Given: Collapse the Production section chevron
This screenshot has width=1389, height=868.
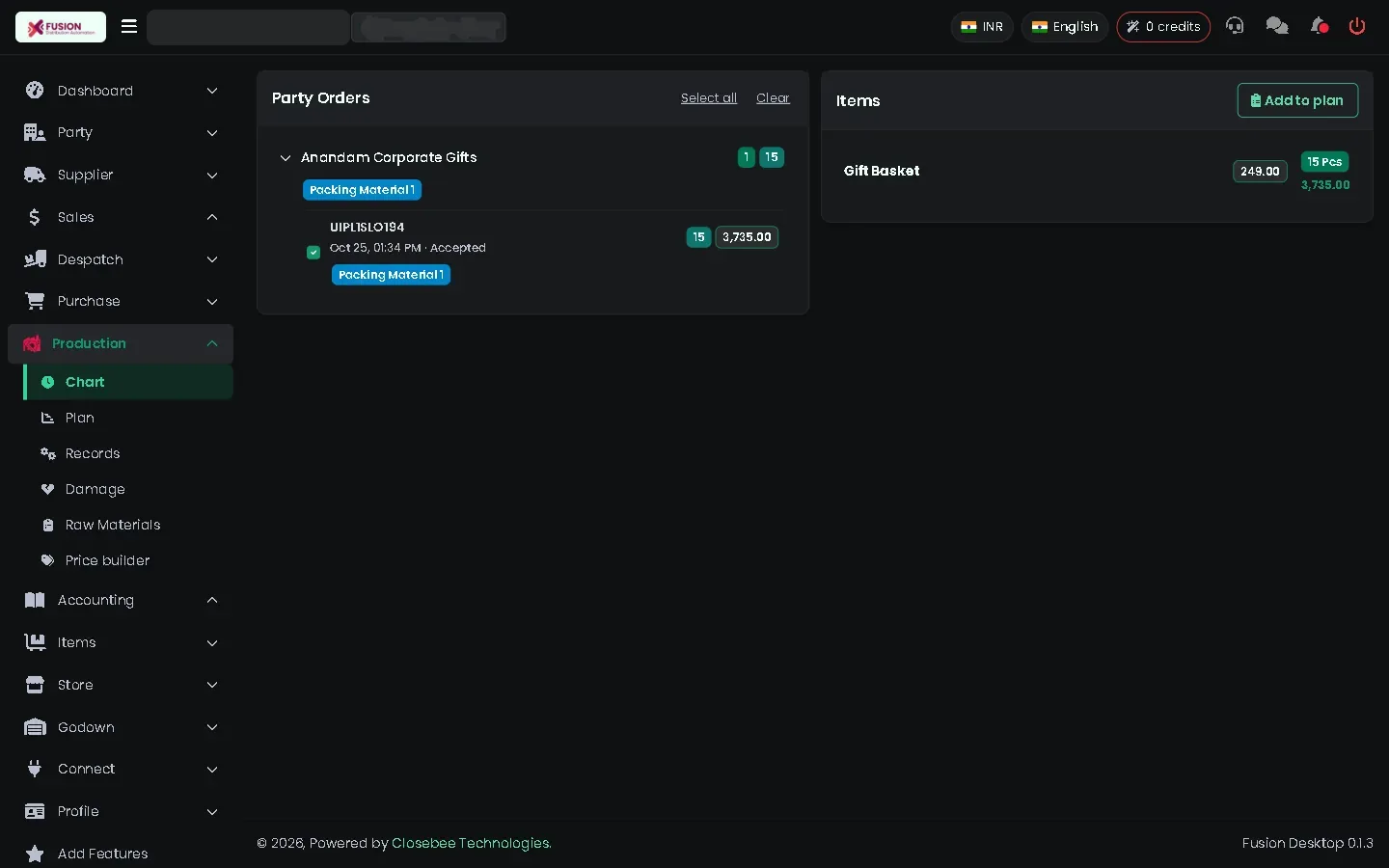Looking at the screenshot, I should coord(212,343).
